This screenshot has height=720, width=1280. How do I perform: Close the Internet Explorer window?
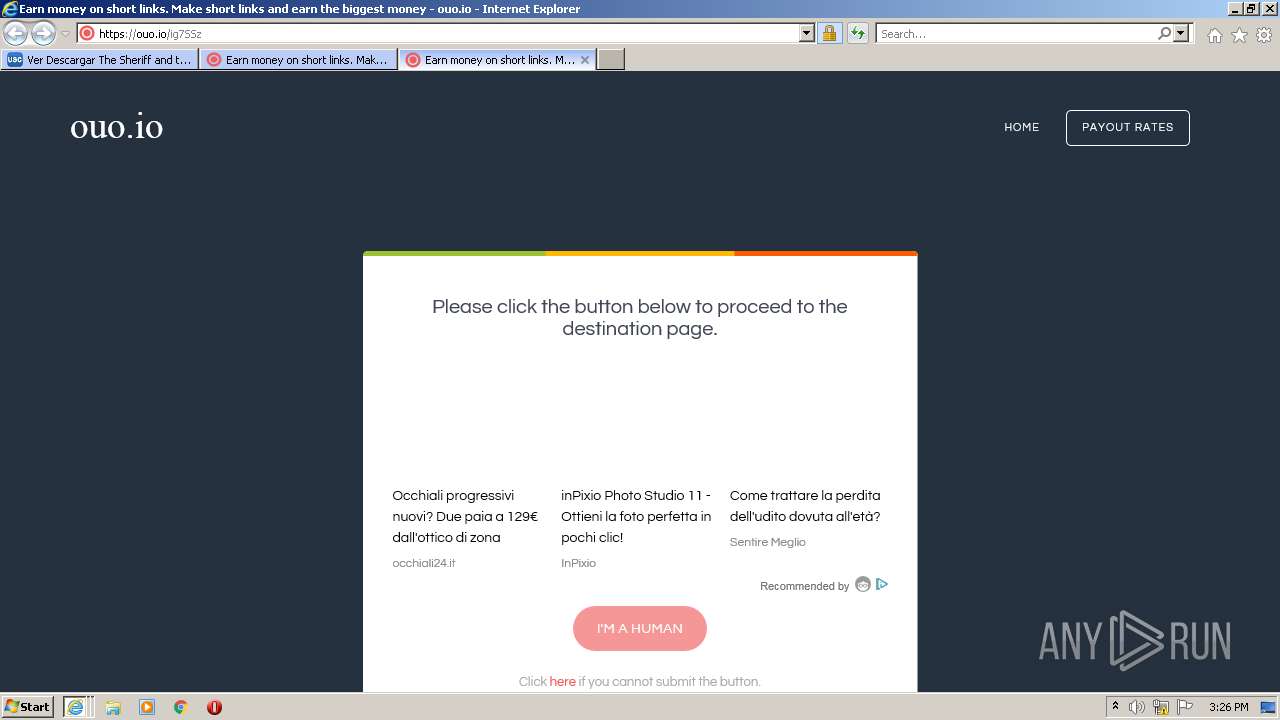(x=1268, y=8)
